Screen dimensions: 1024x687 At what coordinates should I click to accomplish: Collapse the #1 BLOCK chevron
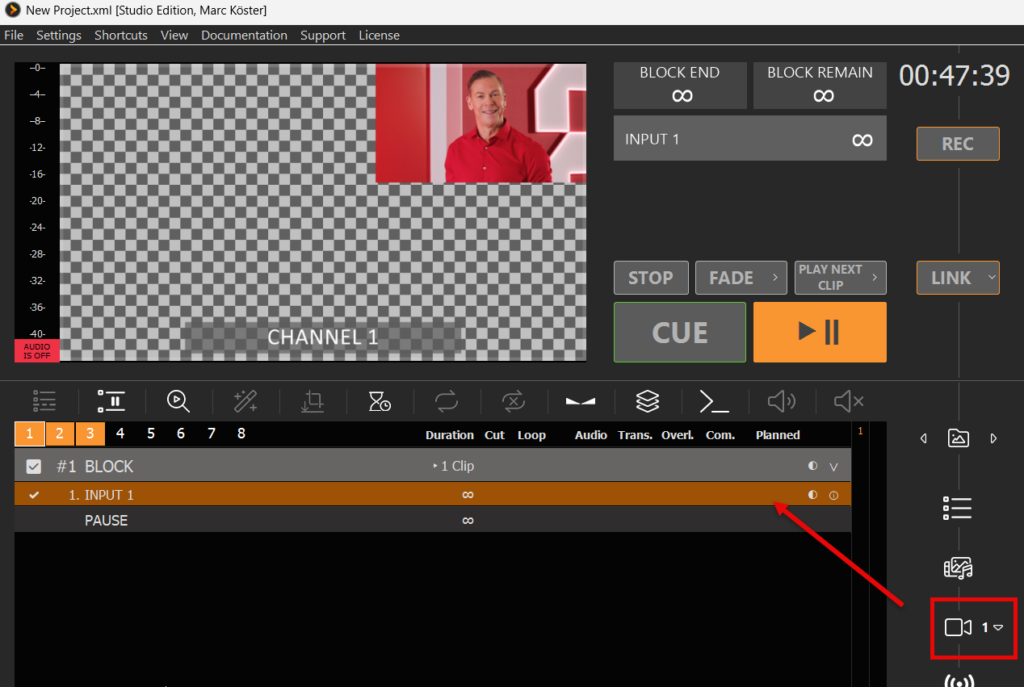tap(833, 467)
